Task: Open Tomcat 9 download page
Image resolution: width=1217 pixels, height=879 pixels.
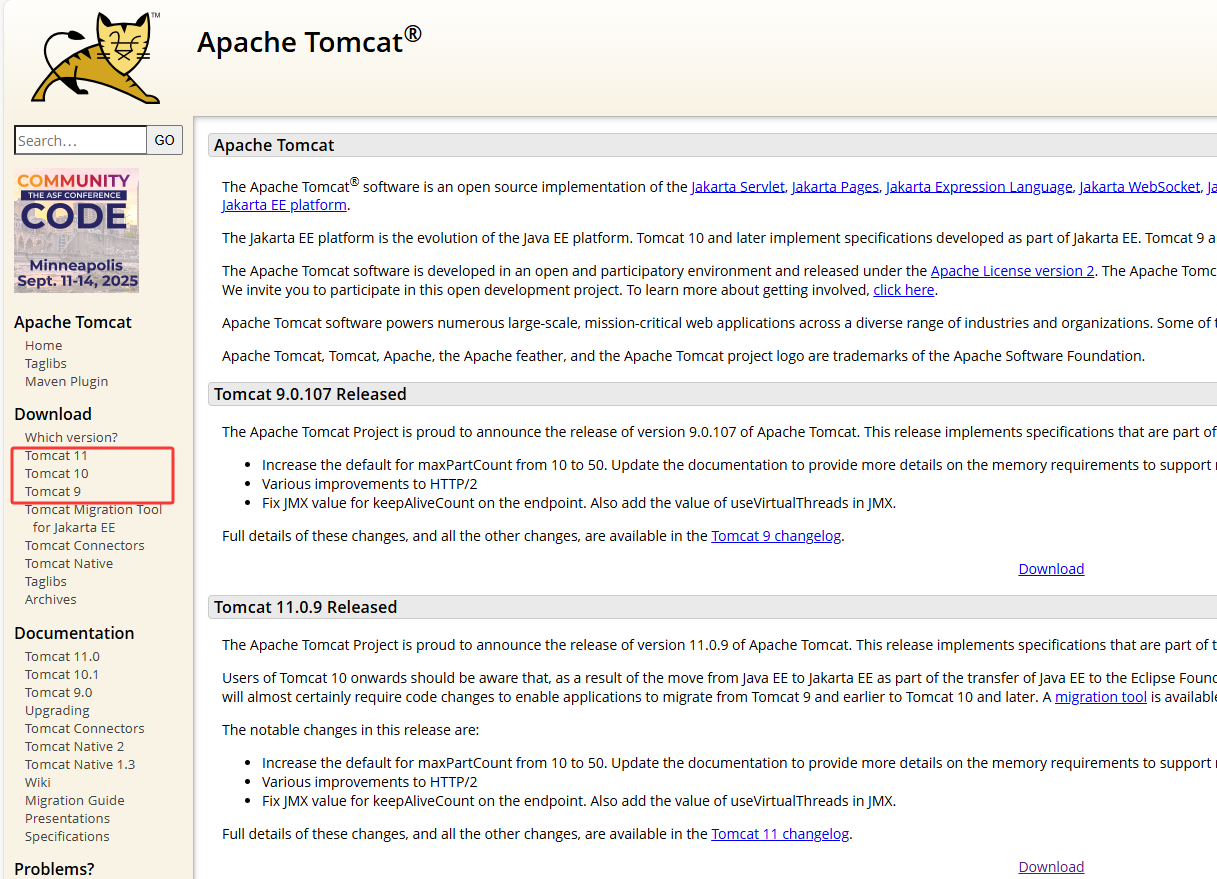Action: [53, 491]
